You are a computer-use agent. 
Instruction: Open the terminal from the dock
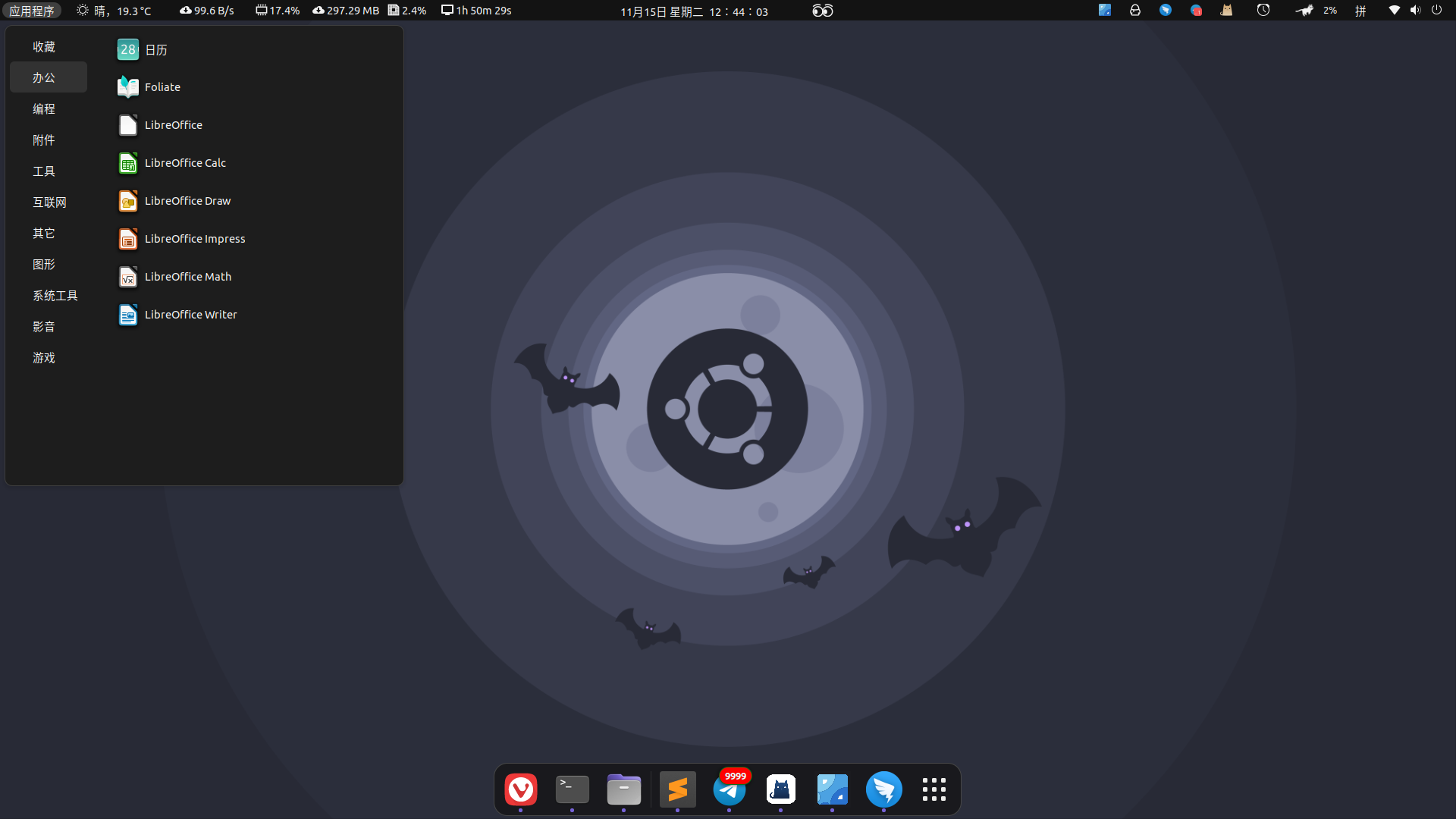pos(573,789)
